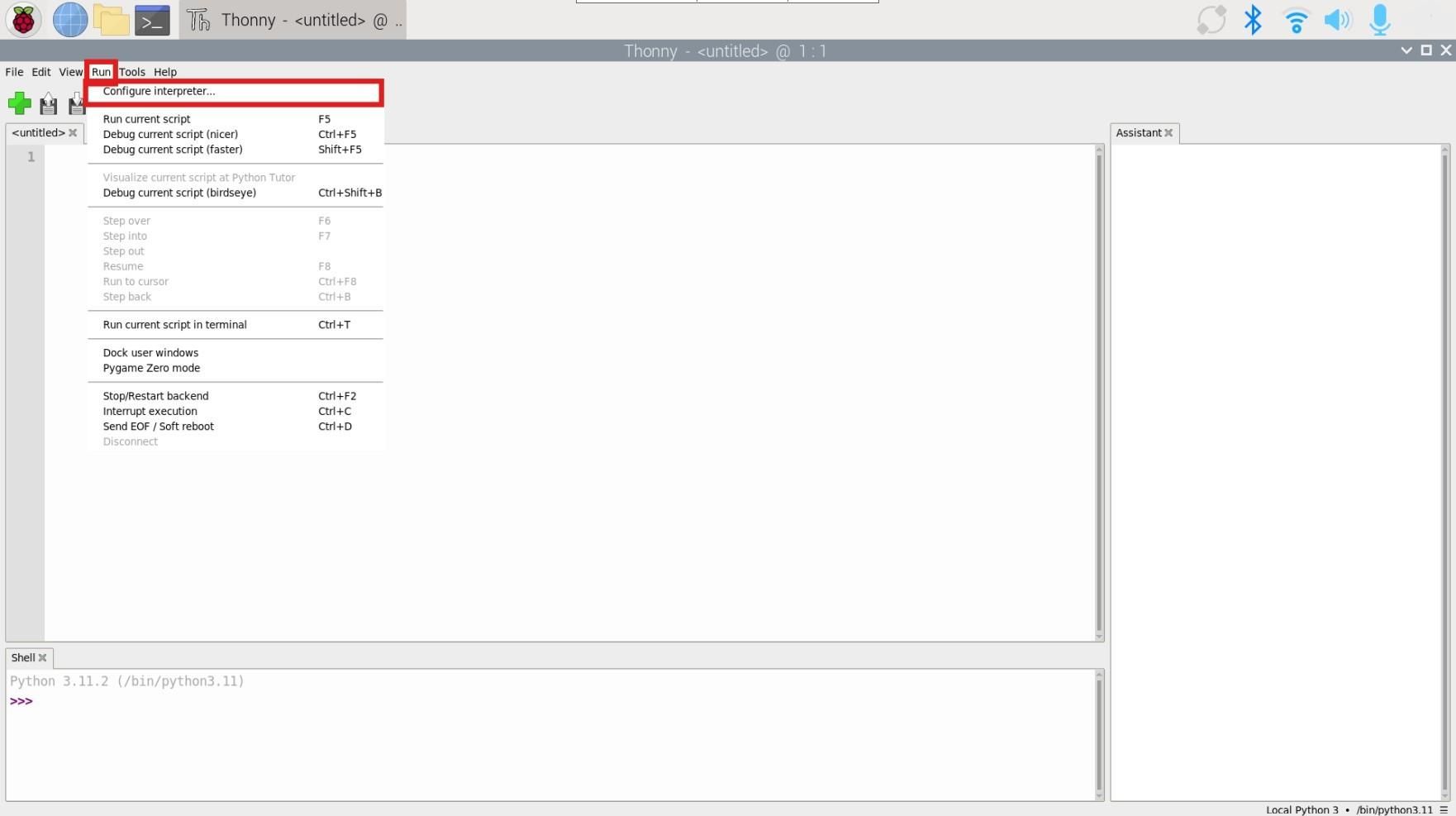Open the File menu
The width and height of the screenshot is (1456, 816).
click(x=14, y=72)
